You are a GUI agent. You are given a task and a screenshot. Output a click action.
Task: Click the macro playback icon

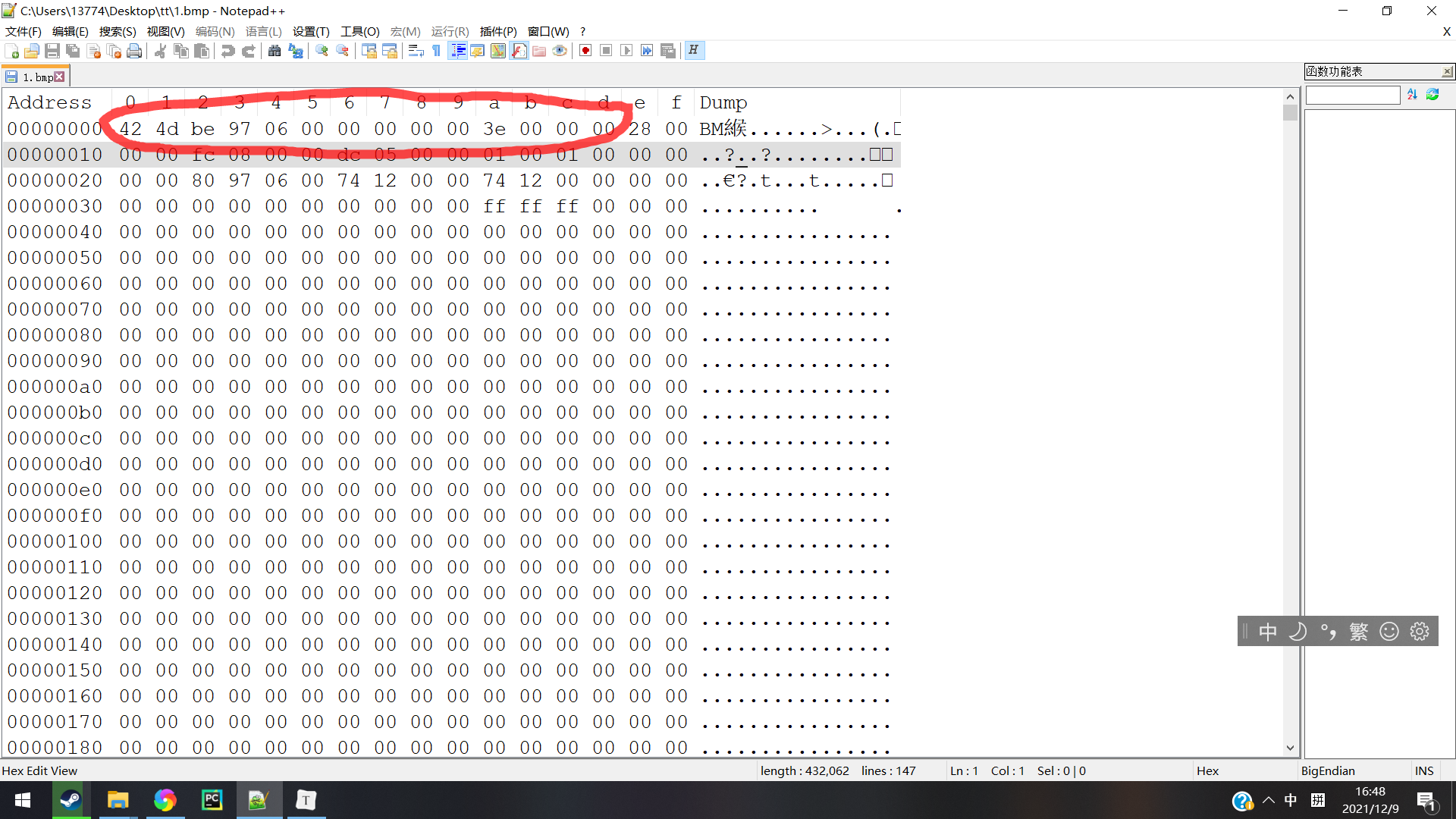(626, 51)
